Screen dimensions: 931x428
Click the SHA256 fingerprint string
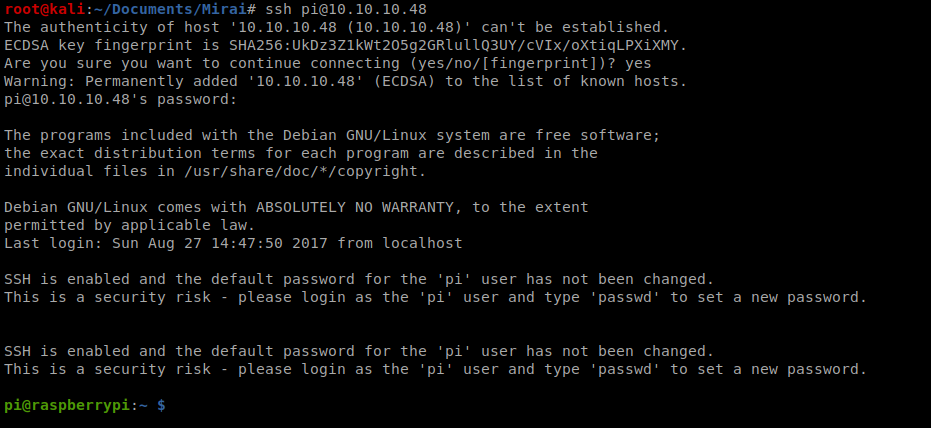click(458, 45)
